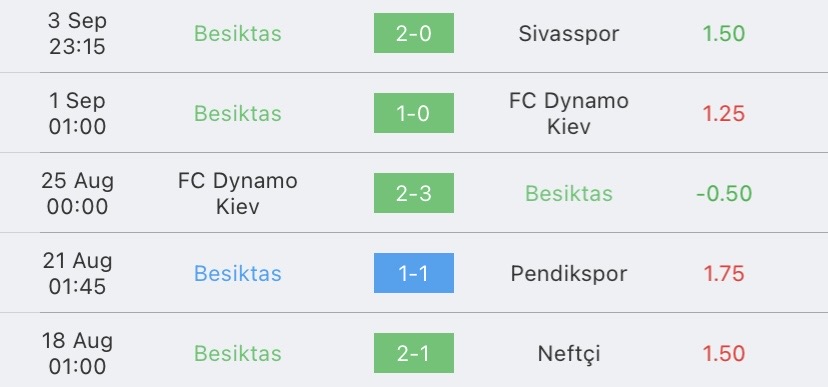Select the 21 Aug 01:45 match date

tap(77, 273)
